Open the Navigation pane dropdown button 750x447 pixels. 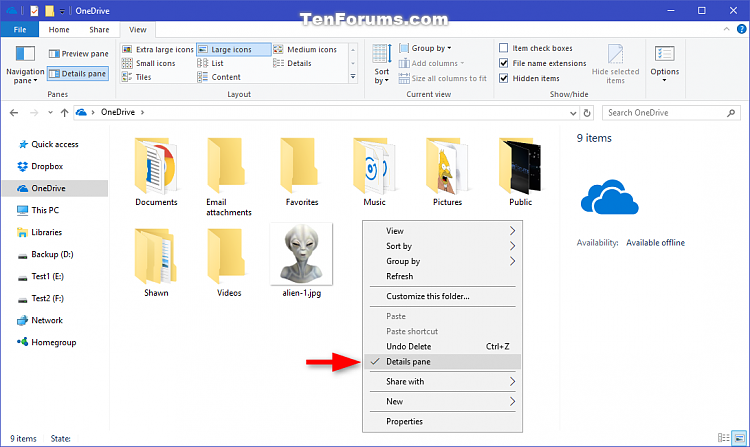pos(25,65)
